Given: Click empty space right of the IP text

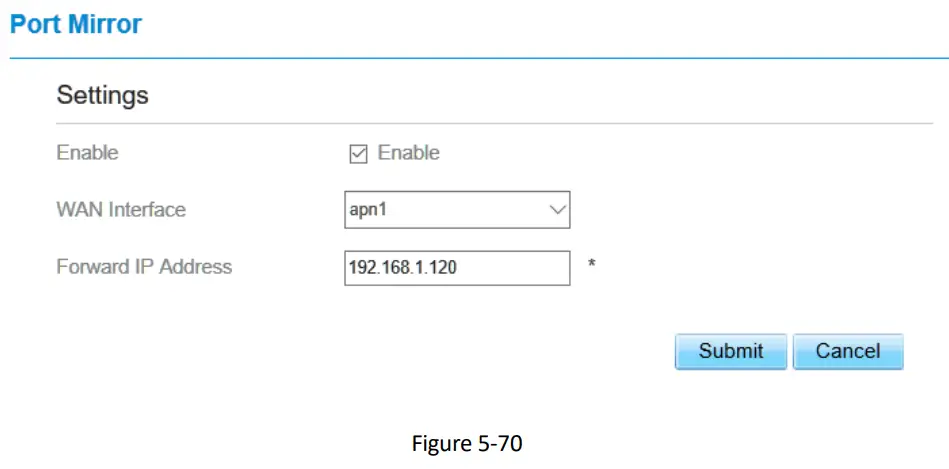Looking at the screenshot, I should pos(520,268).
